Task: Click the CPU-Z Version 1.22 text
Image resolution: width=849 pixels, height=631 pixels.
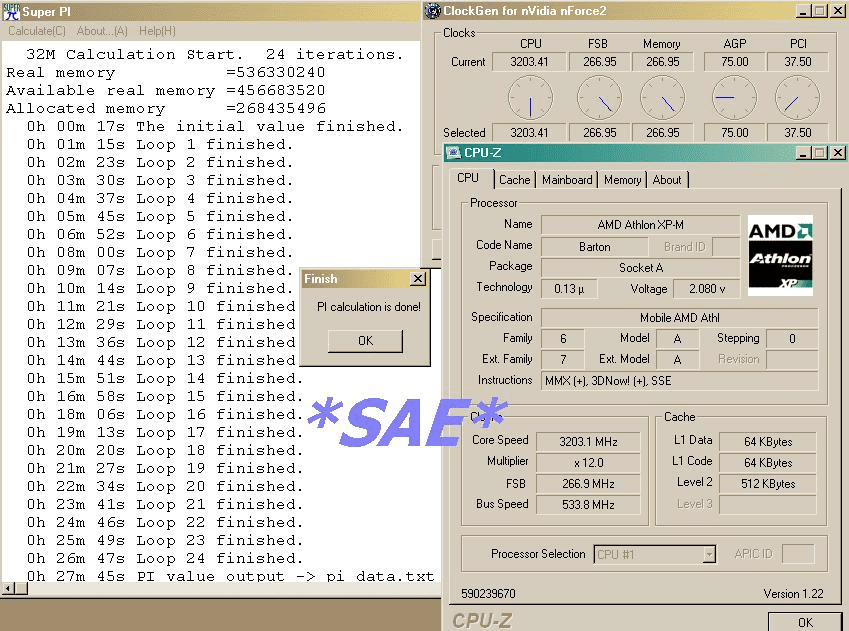Action: [793, 594]
